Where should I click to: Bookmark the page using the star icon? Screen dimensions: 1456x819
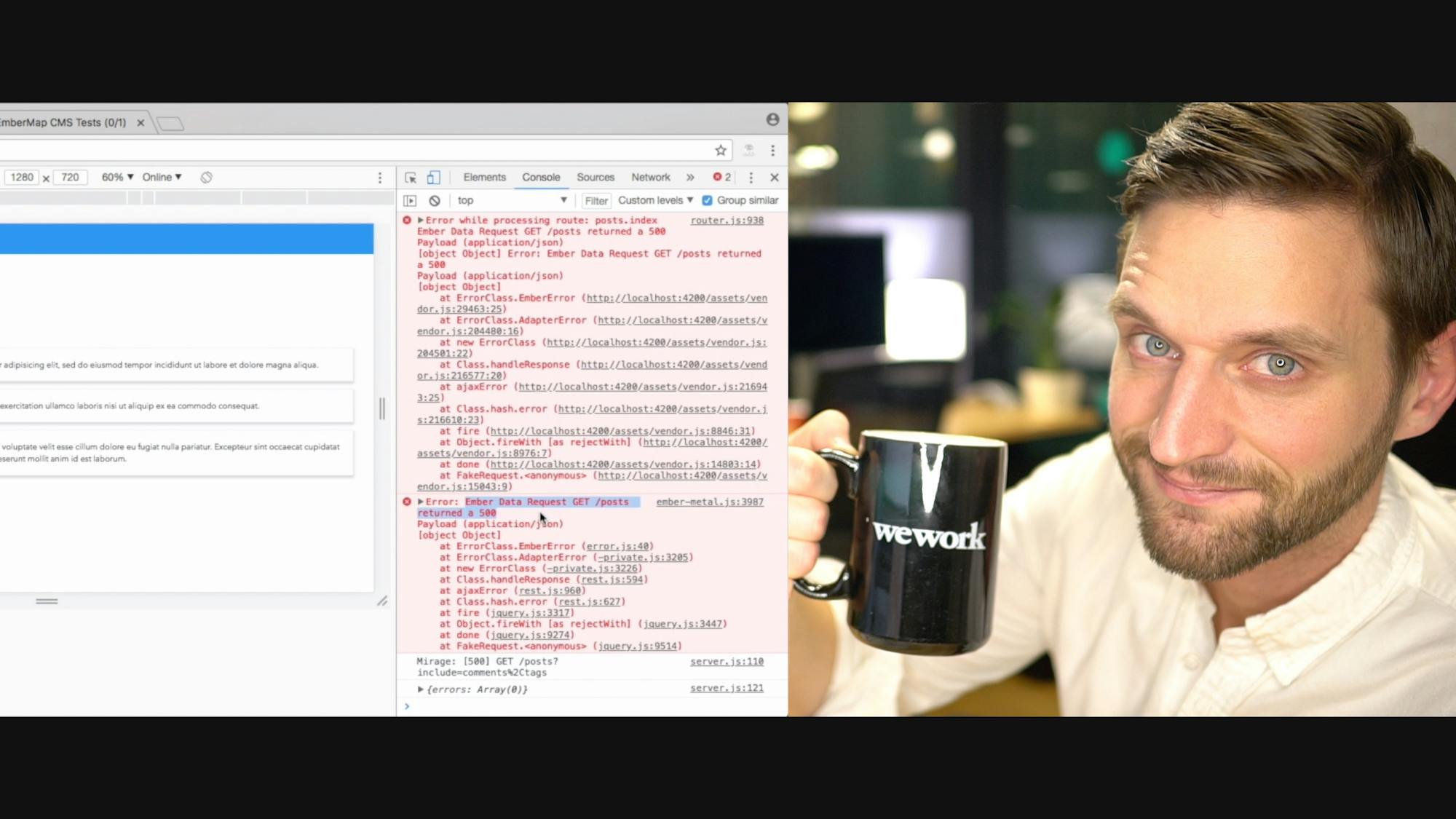tap(719, 151)
